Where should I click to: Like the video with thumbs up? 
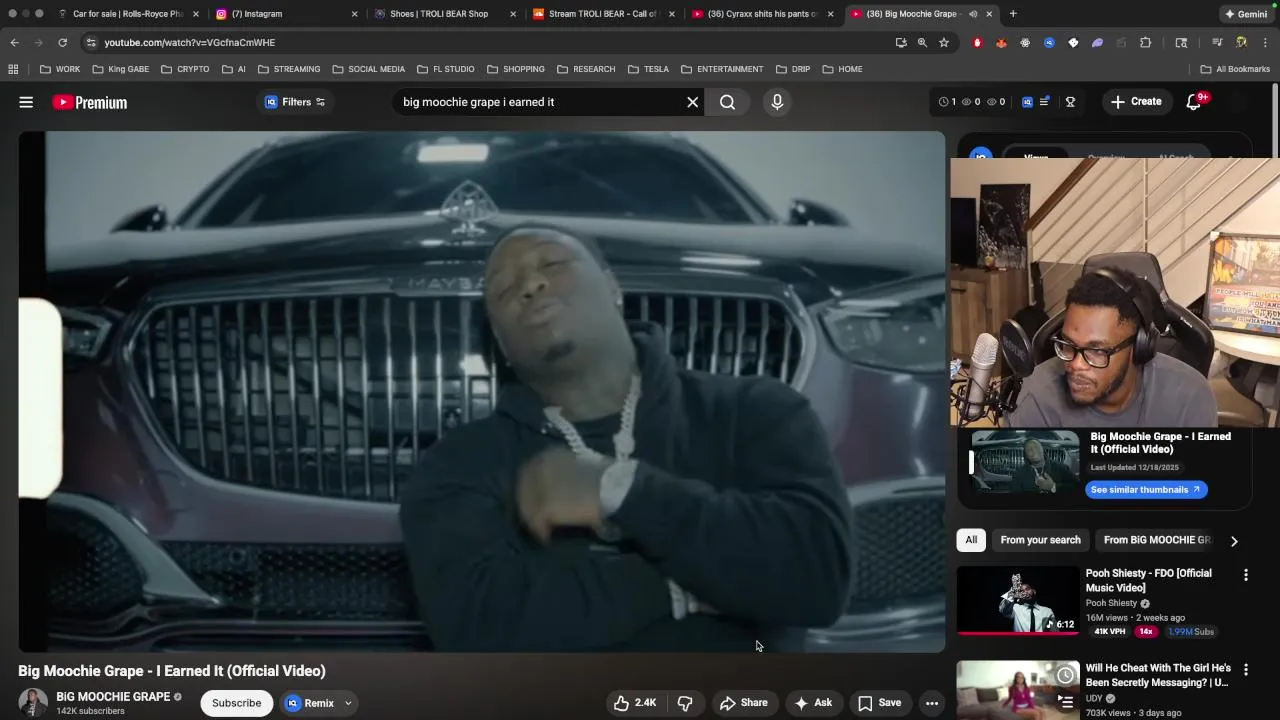[635, 703]
